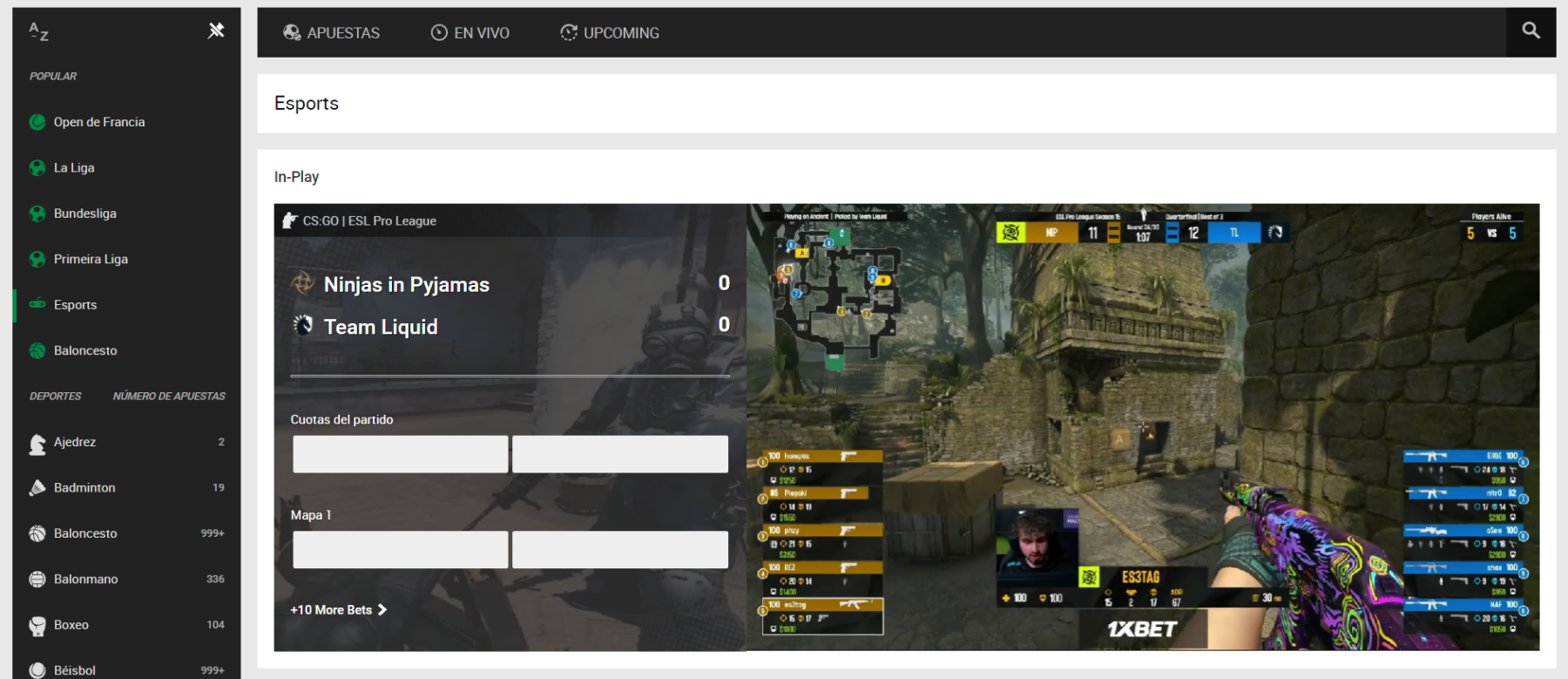Click the Balonmano ball icon
The image size is (1568, 679).
[37, 579]
